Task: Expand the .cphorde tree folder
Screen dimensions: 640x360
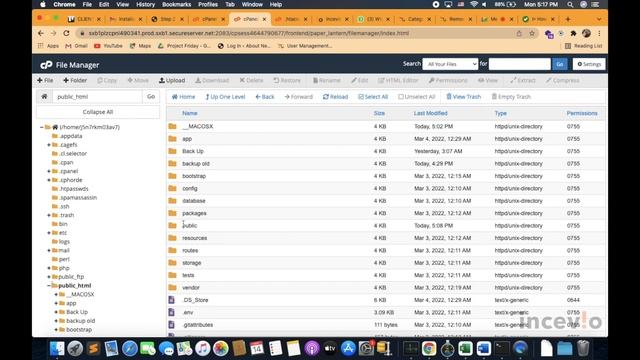Action: 49,180
